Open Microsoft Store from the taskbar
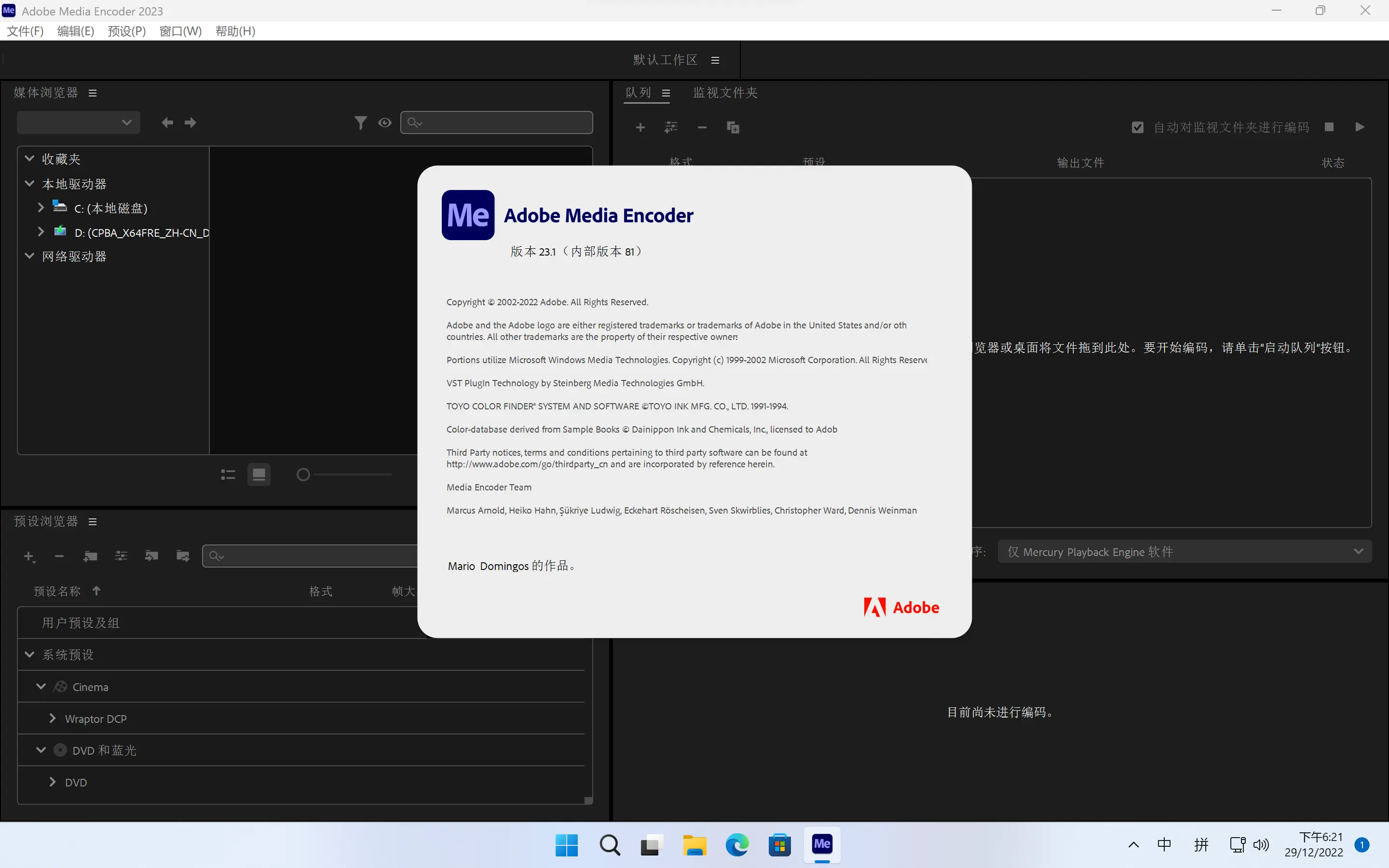 pos(779,844)
